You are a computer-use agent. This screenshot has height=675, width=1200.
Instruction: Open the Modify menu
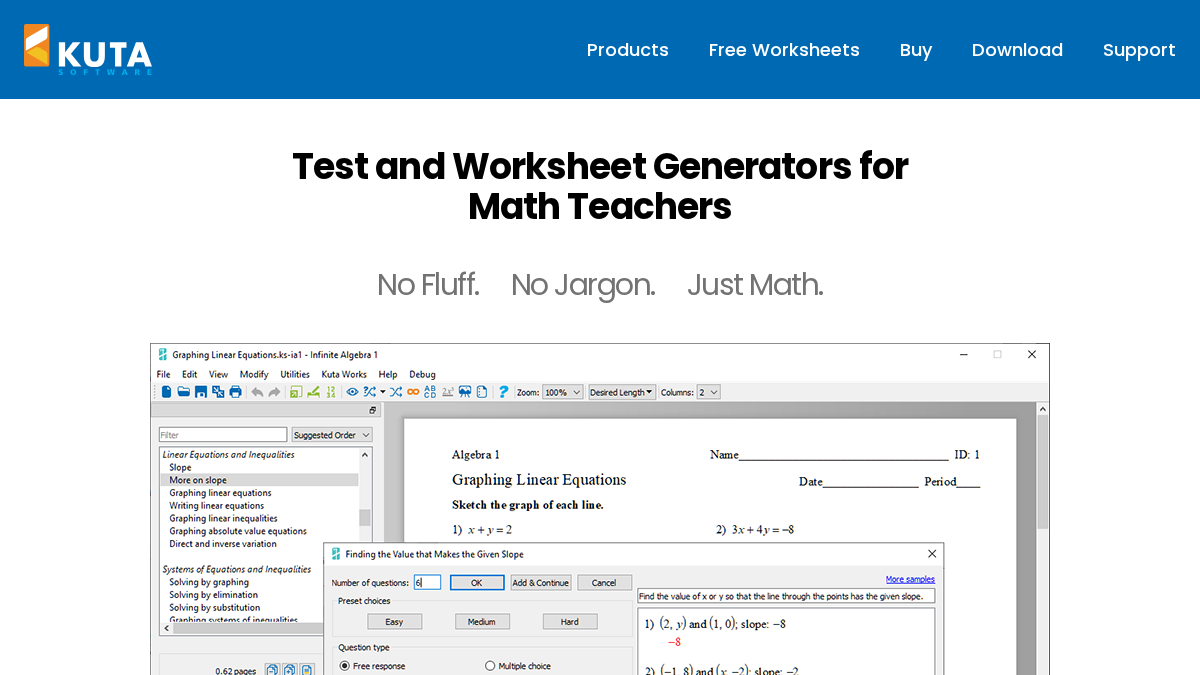pyautogui.click(x=254, y=374)
